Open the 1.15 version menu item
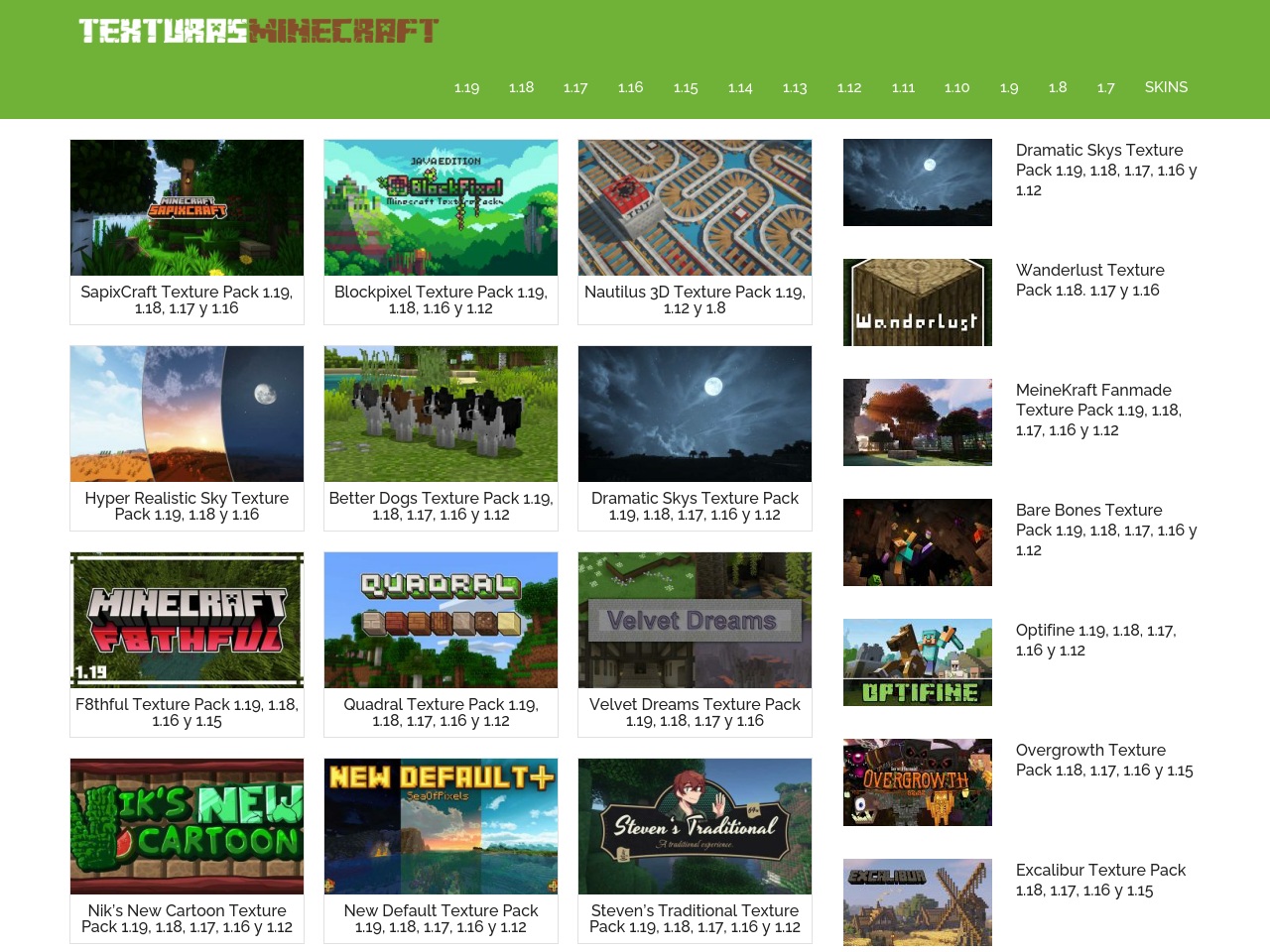The width and height of the screenshot is (1270, 952). [686, 87]
